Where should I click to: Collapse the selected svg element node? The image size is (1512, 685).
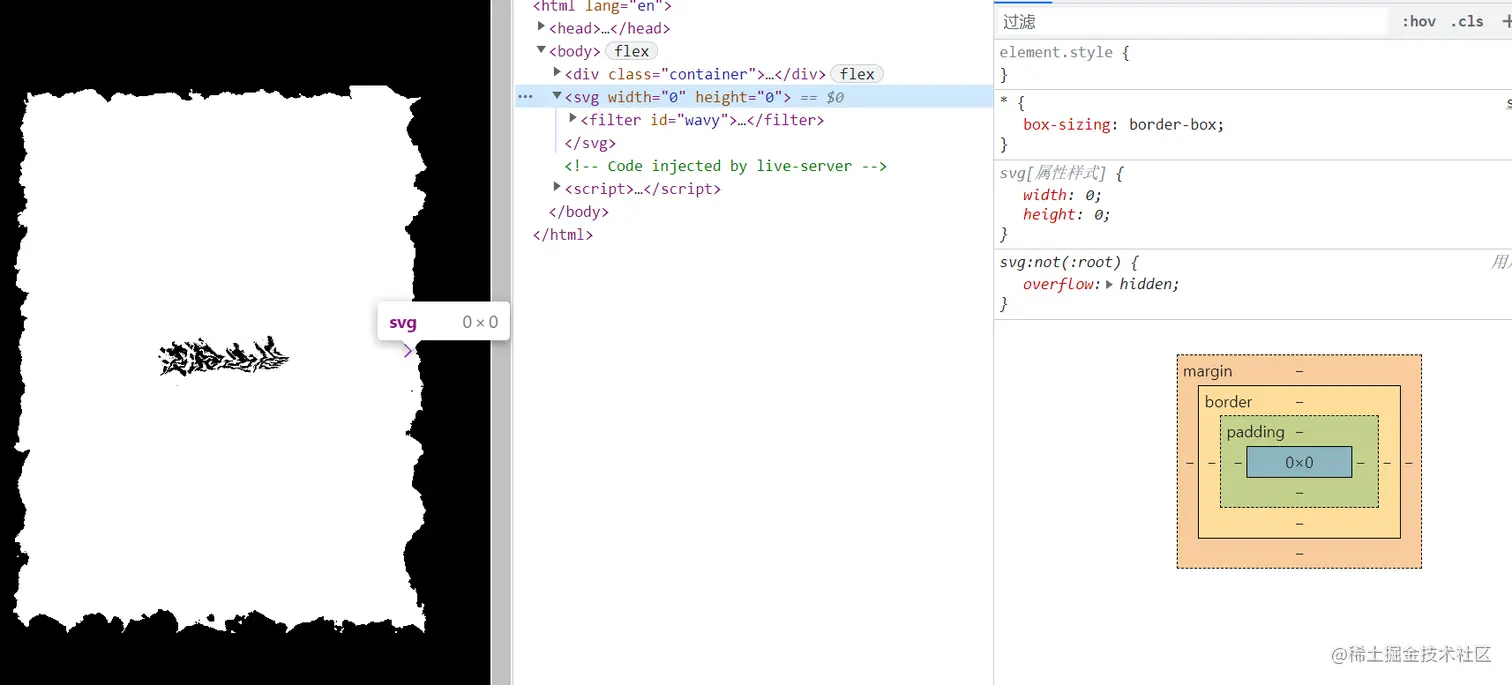(558, 96)
